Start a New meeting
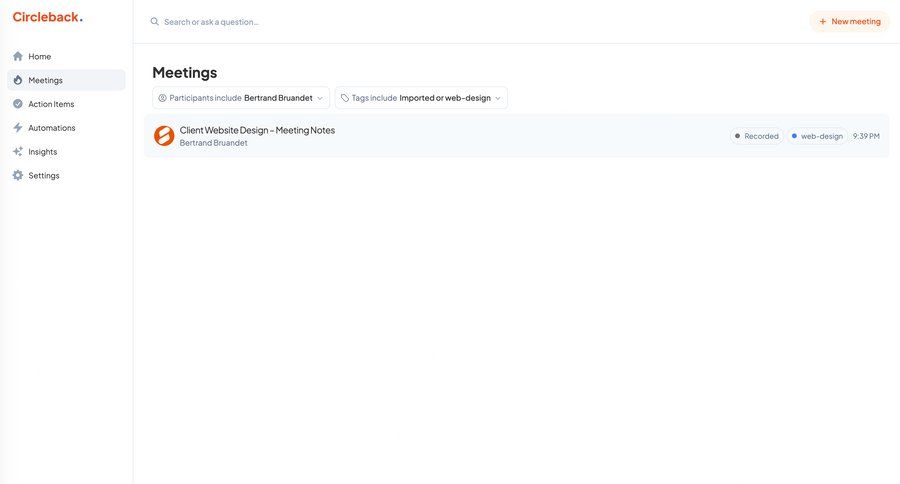 point(849,21)
